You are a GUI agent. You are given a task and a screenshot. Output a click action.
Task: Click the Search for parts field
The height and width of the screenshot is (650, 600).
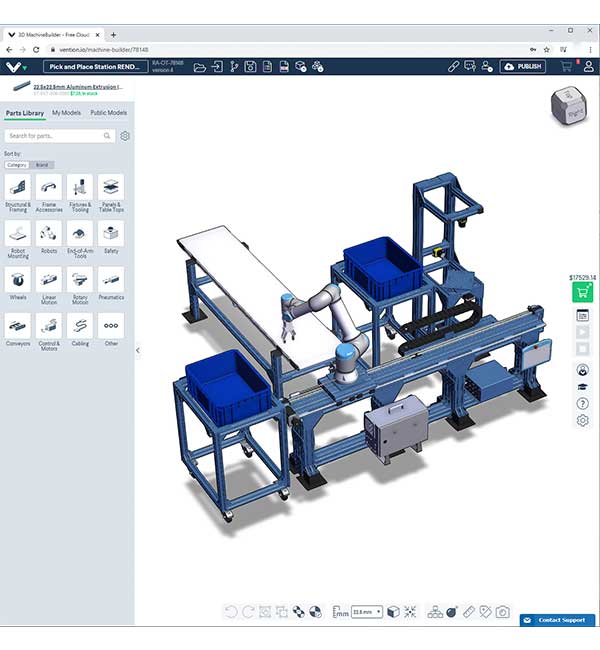(x=59, y=136)
